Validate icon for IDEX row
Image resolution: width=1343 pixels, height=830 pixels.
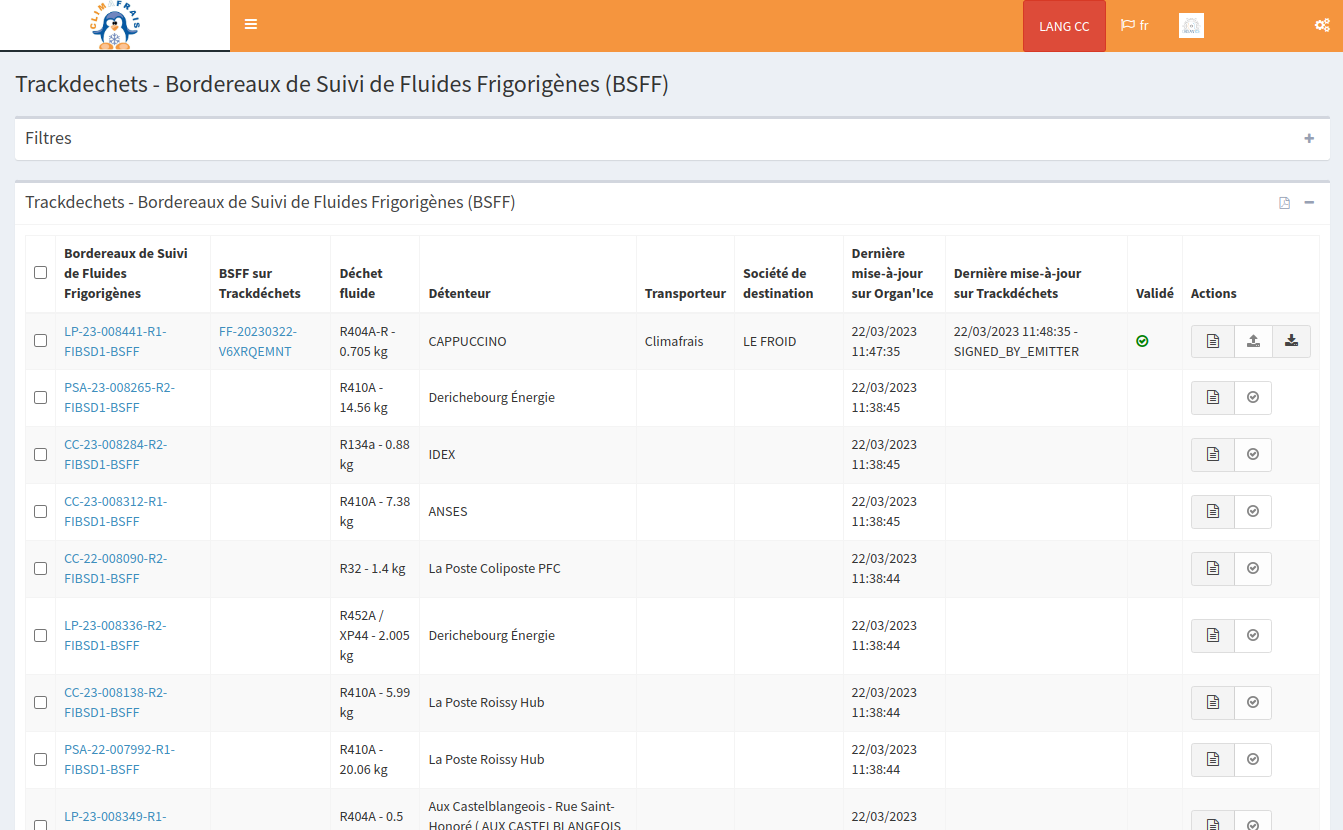(x=1253, y=454)
